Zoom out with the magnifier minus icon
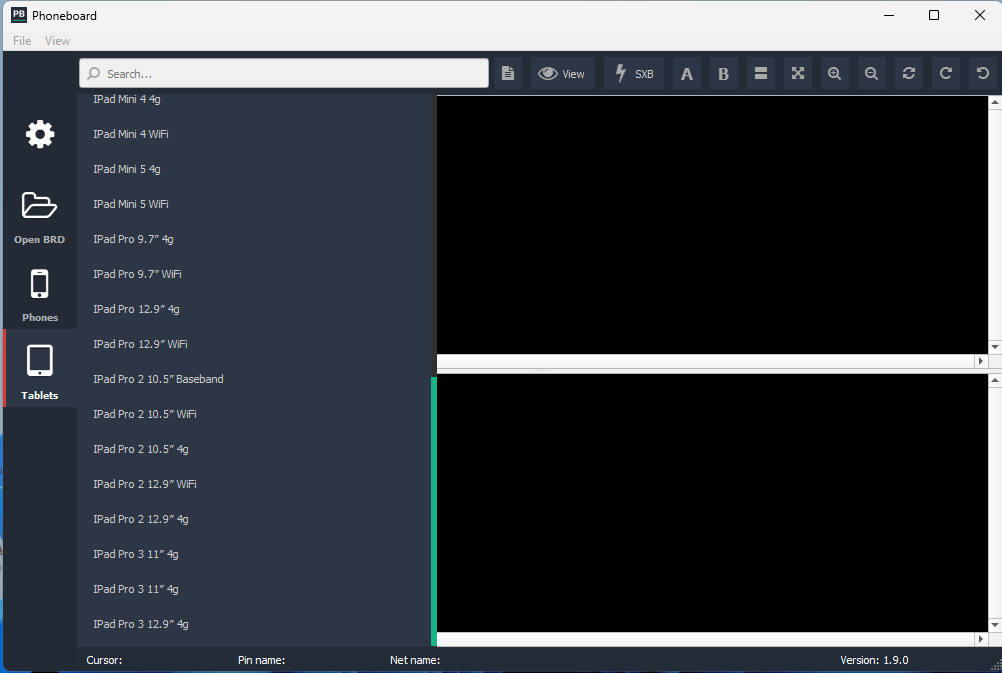This screenshot has width=1002, height=673. (x=871, y=73)
